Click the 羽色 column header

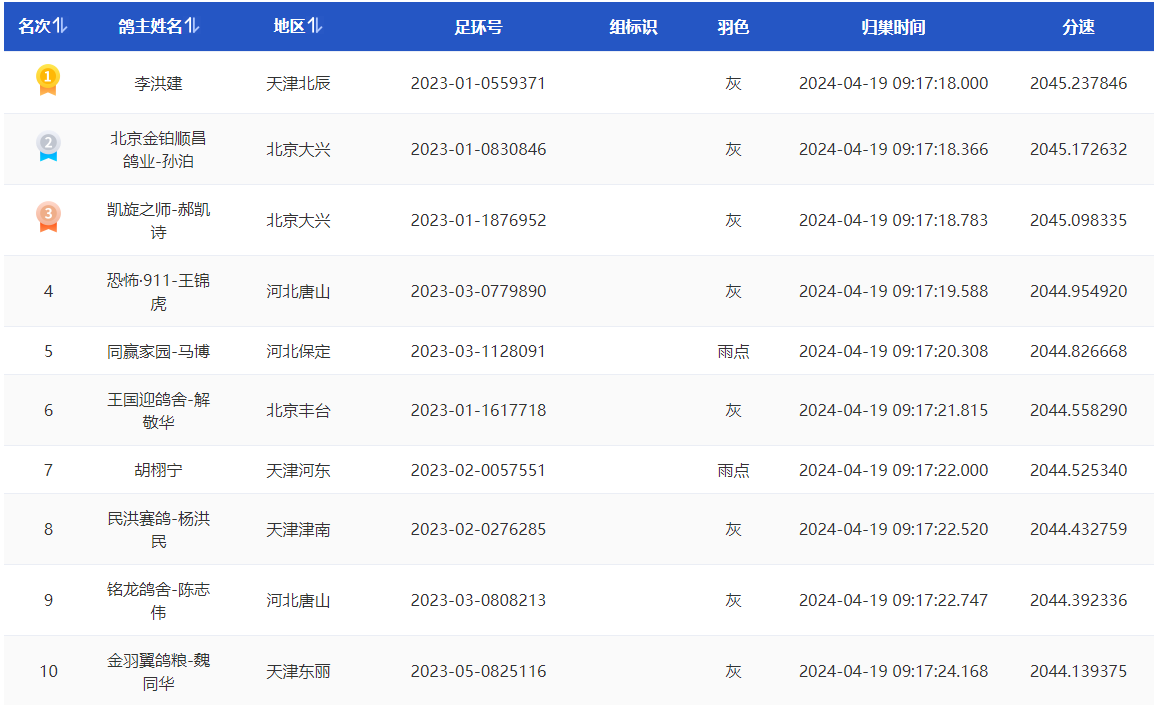tap(733, 27)
